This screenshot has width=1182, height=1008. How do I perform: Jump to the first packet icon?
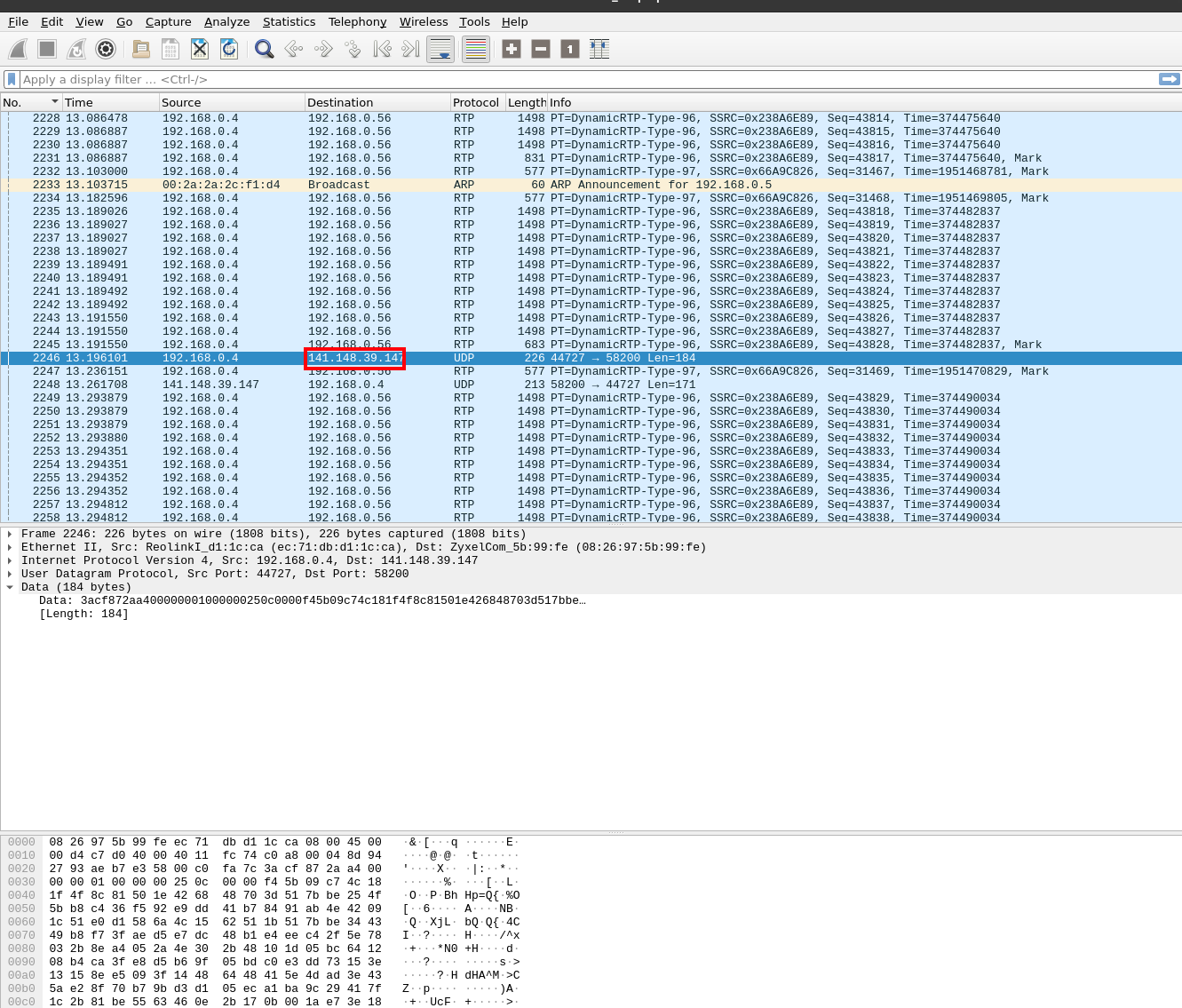coord(382,49)
